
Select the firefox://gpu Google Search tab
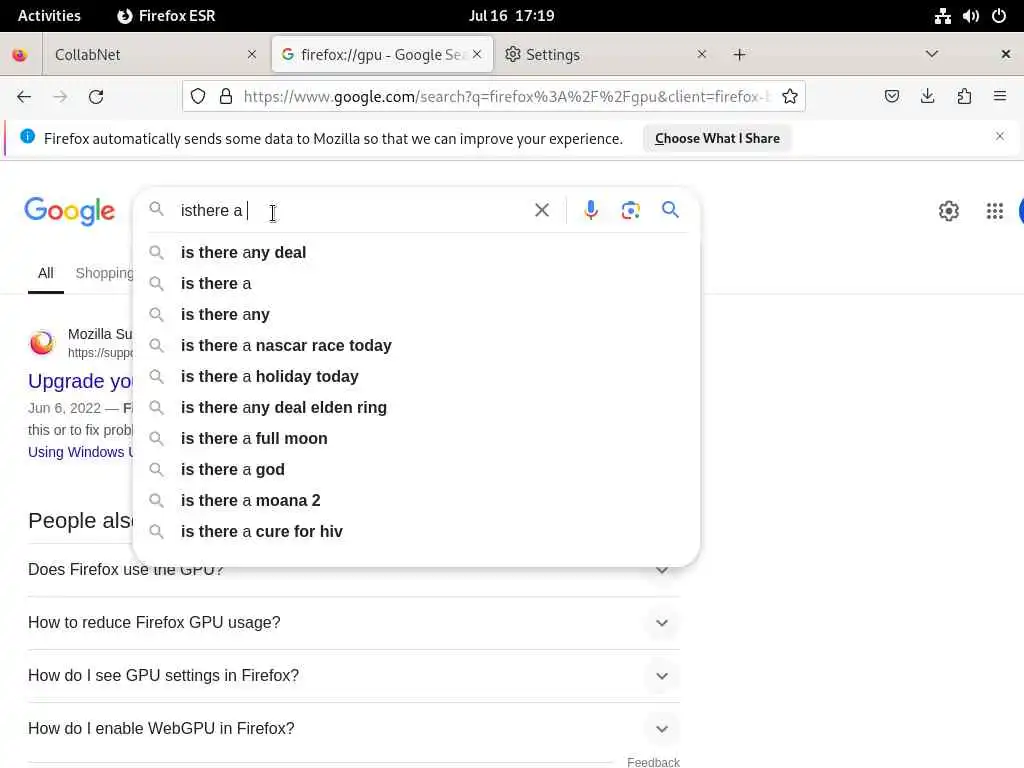[x=381, y=55]
